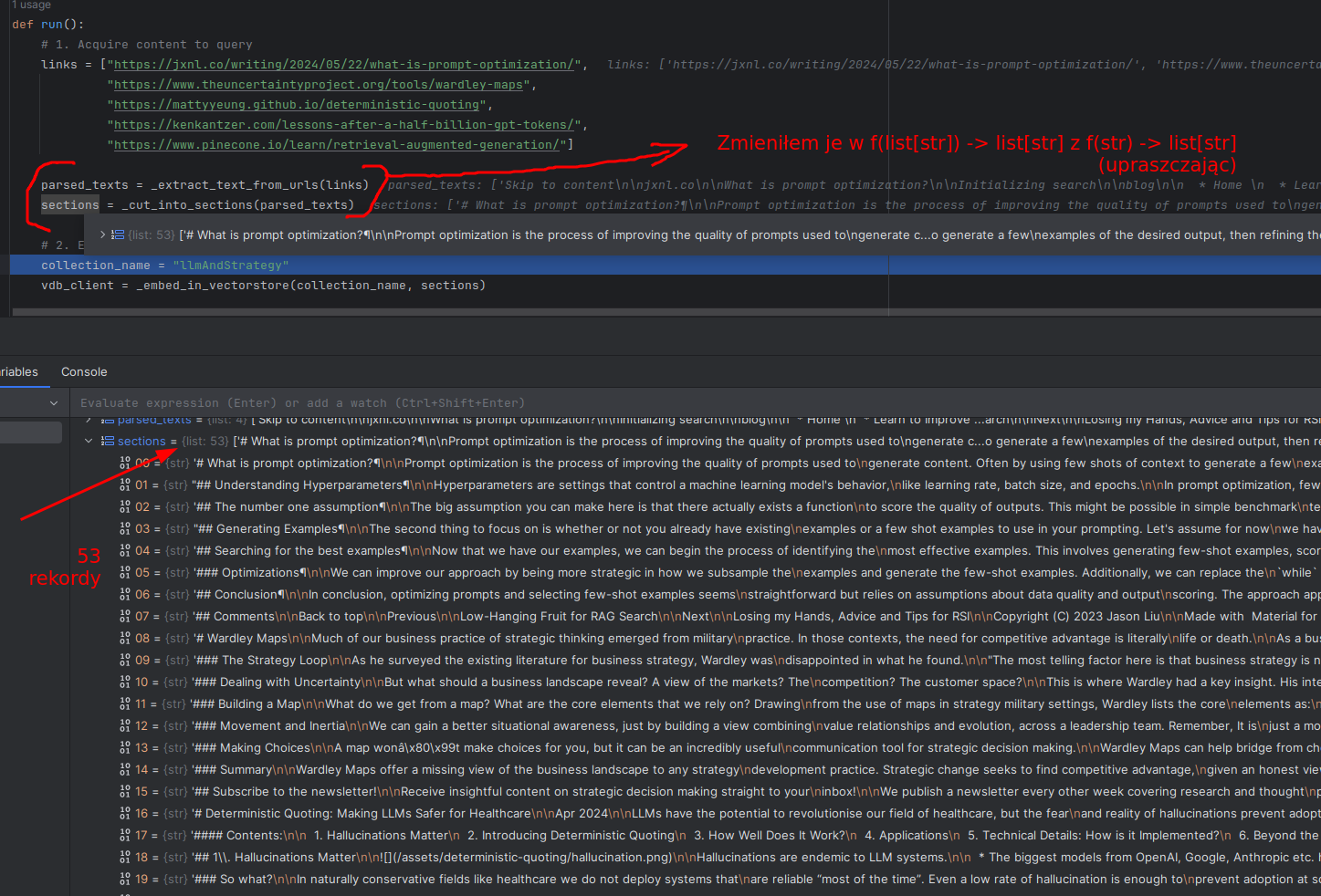Open the dropdown left of Evaluate expression
Image resolution: width=1321 pixels, height=896 pixels.
click(53, 403)
